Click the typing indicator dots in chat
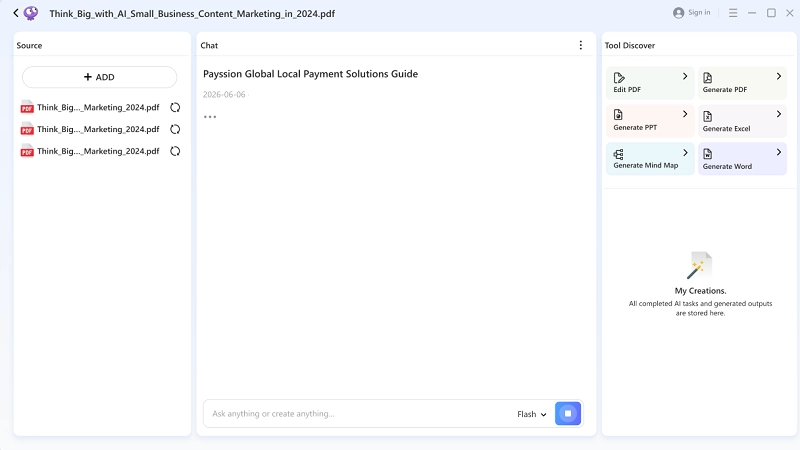Image resolution: width=800 pixels, height=450 pixels. 210,117
